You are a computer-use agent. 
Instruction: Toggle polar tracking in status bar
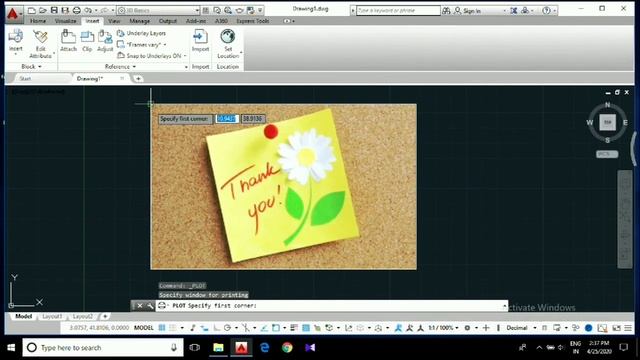(x=227, y=328)
